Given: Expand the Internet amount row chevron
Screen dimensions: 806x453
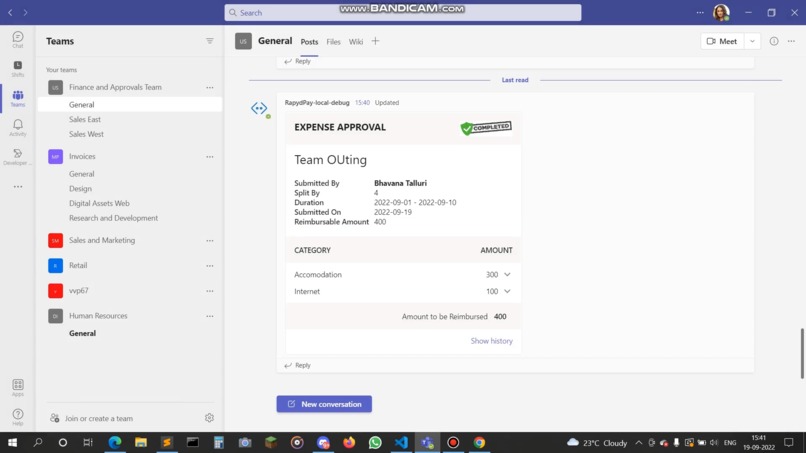Looking at the screenshot, I should [x=507, y=291].
